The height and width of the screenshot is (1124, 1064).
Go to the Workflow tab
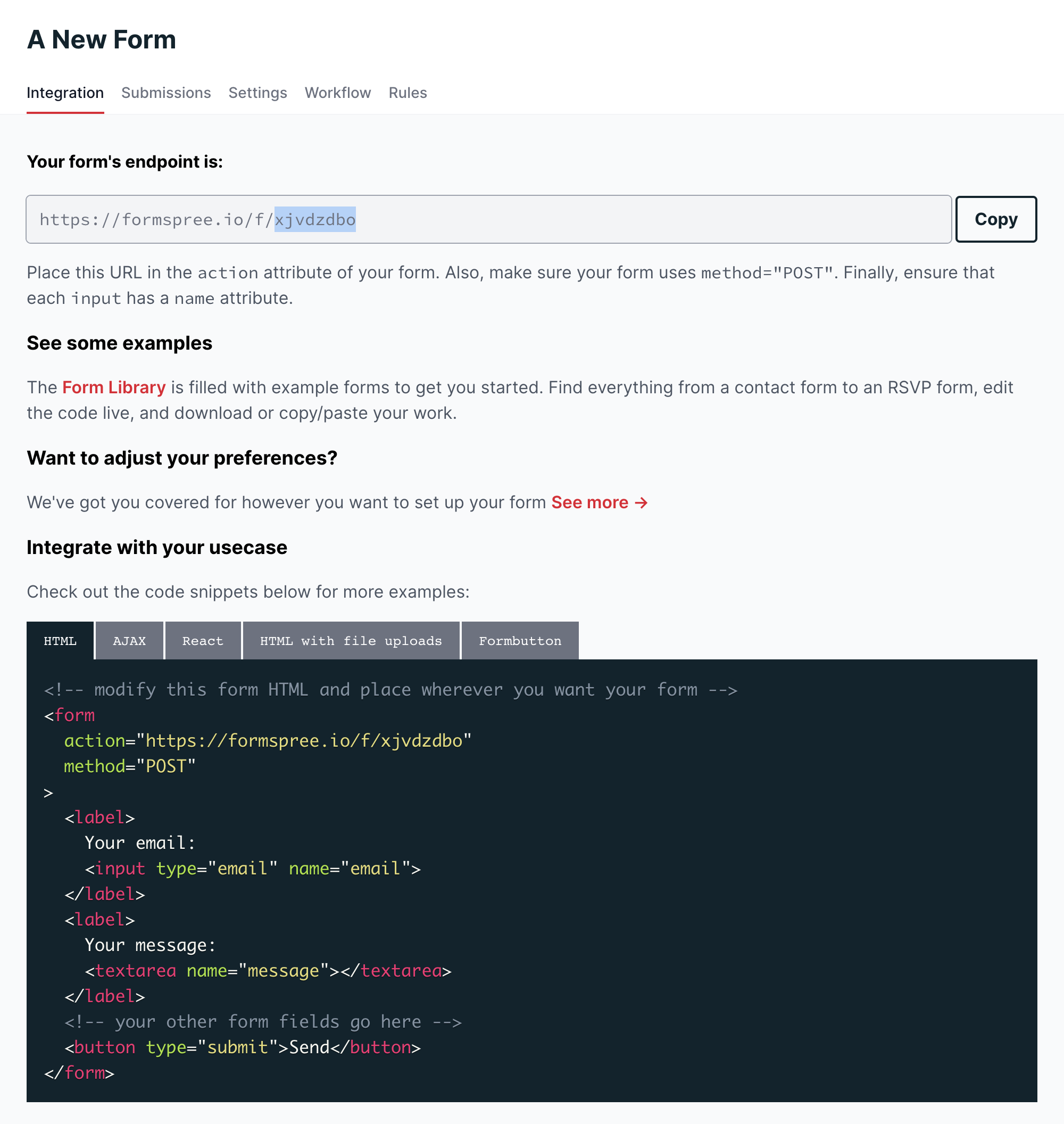point(337,93)
